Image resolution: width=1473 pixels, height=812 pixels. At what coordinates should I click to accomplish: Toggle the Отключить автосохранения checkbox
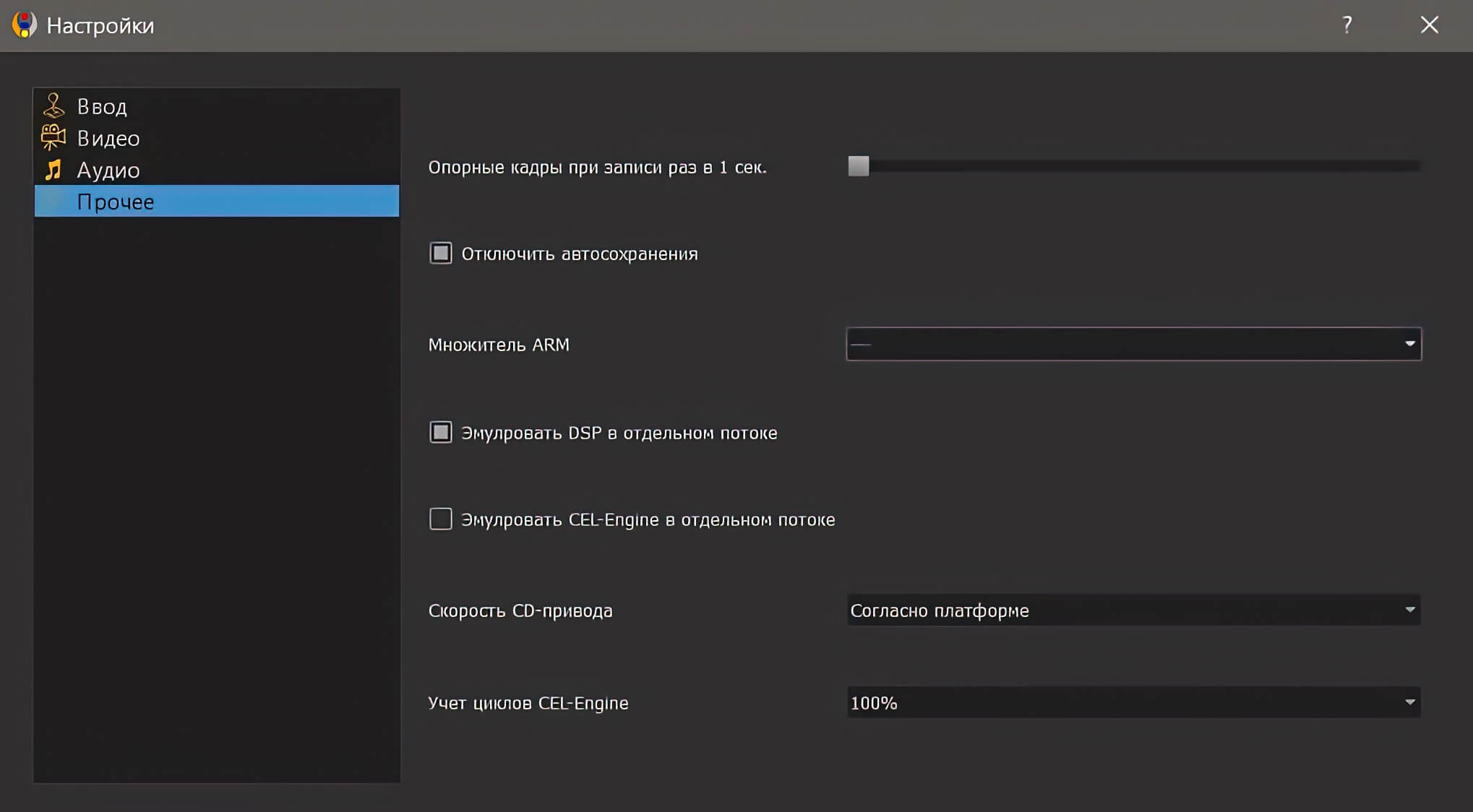(x=441, y=254)
